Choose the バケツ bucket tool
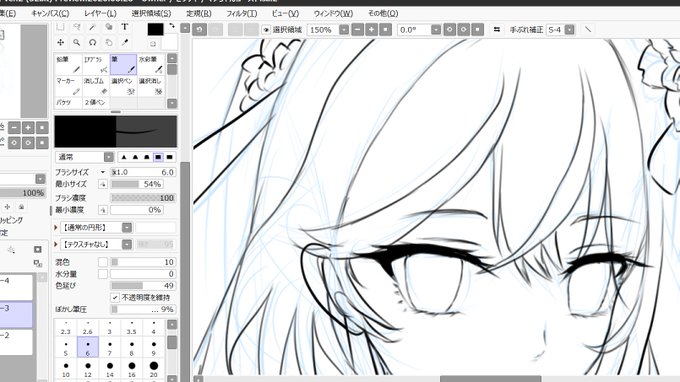Viewport: 680px width, 382px height. click(68, 103)
